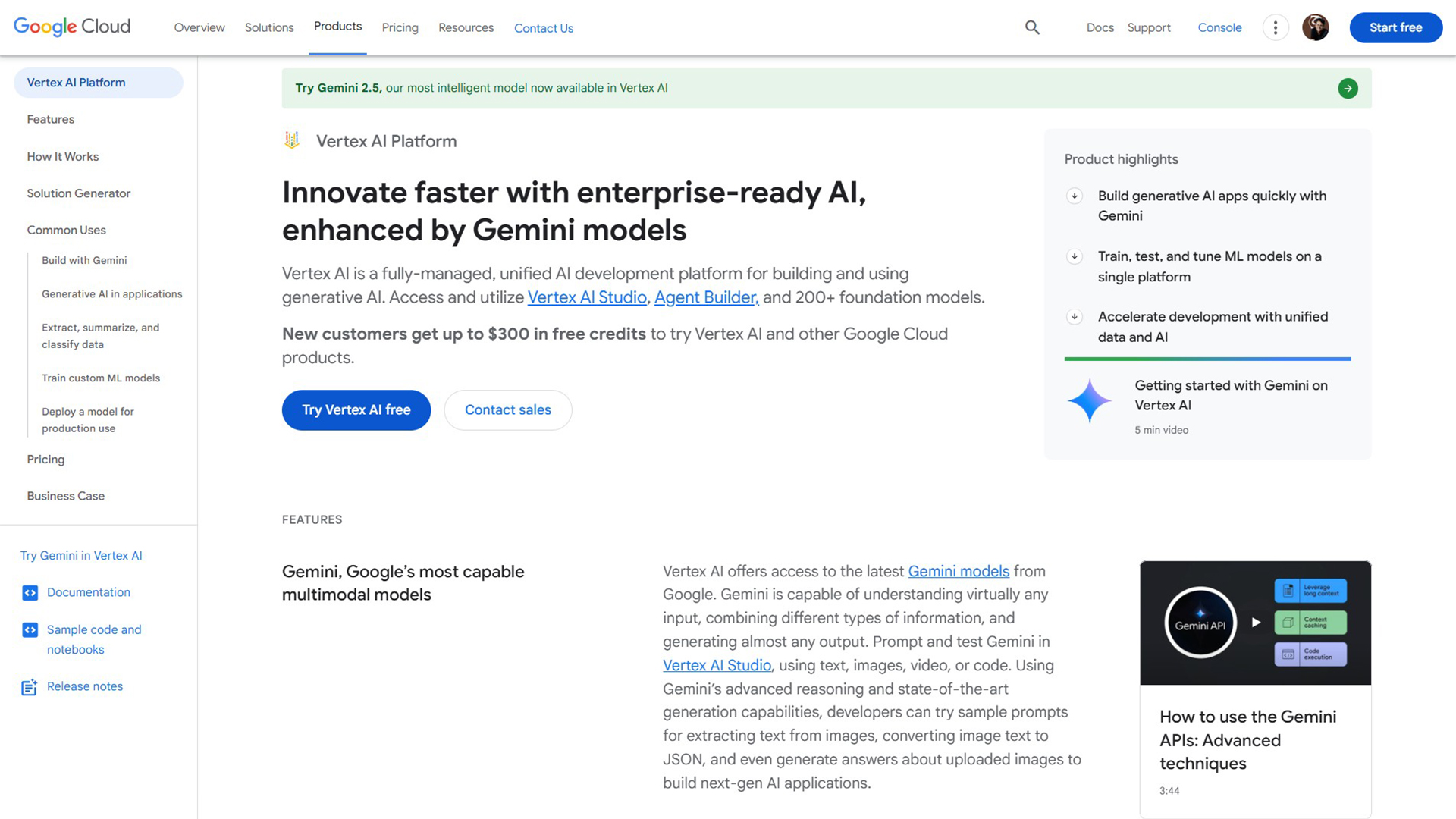Jump to Features in sidebar

coord(51,120)
